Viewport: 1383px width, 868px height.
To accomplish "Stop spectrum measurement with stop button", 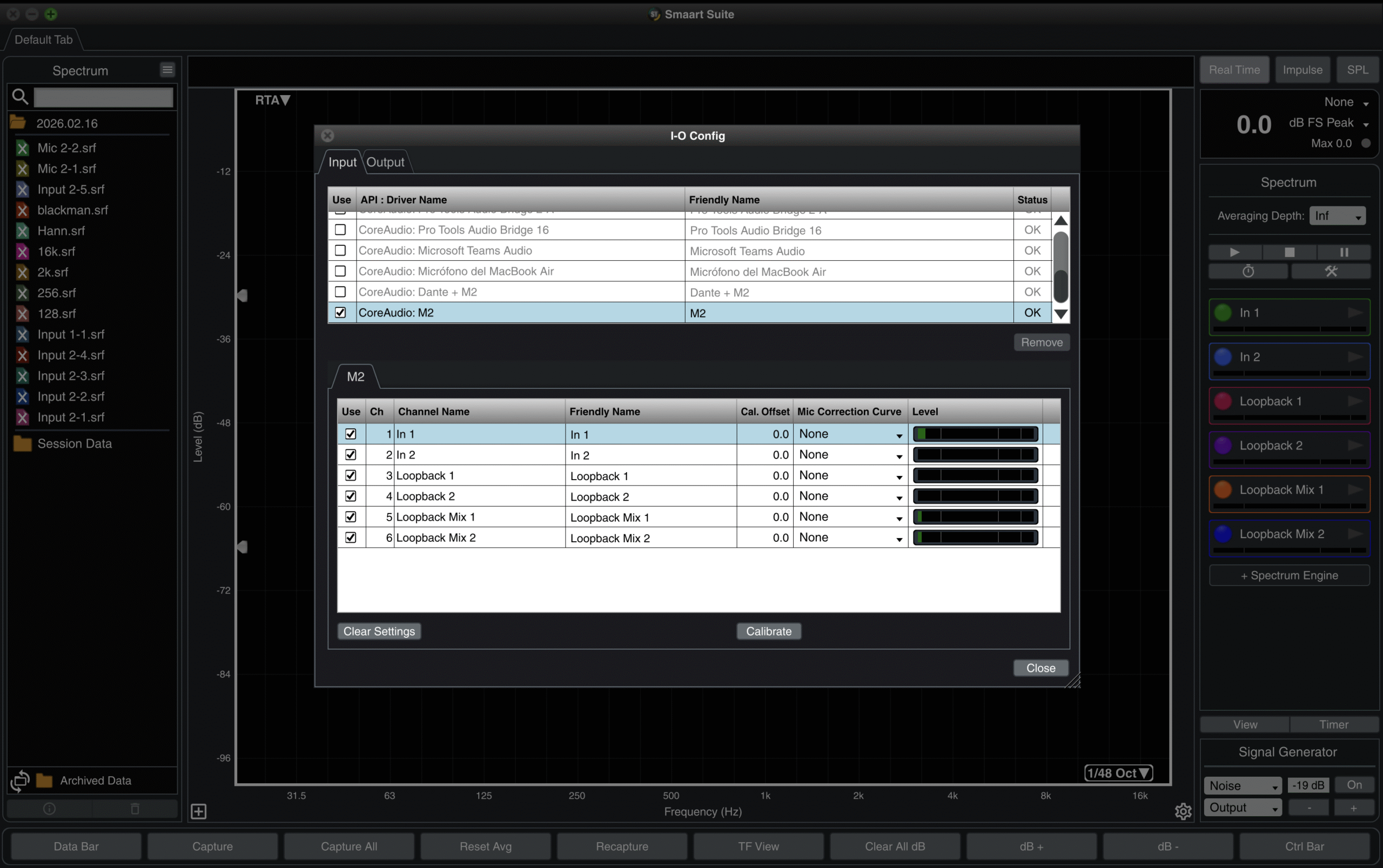I will (x=1290, y=252).
